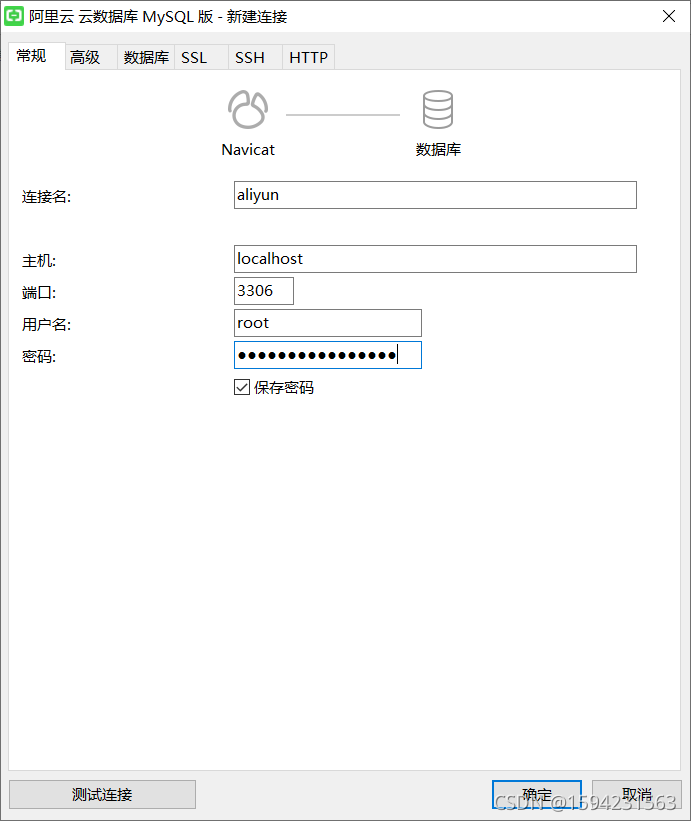Click the green Aliyun app icon in title bar
691x821 pixels.
(x=14, y=16)
